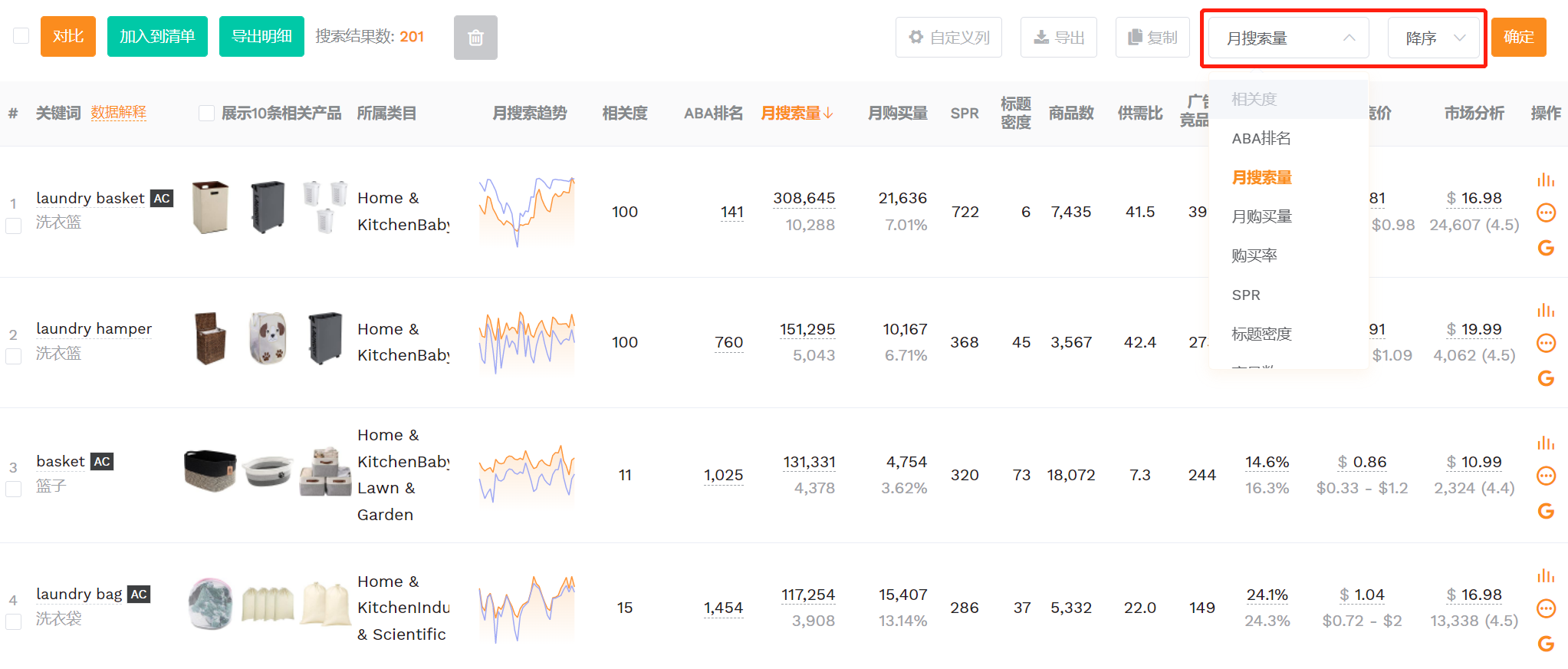
Task: Click the orange 确定 confirm button
Action: [1519, 37]
